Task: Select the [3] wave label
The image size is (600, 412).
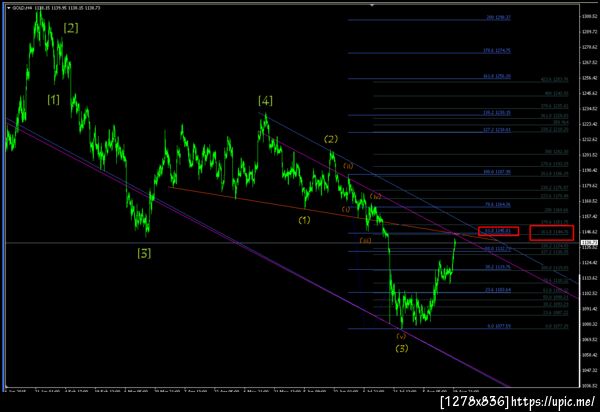Action: (x=144, y=253)
